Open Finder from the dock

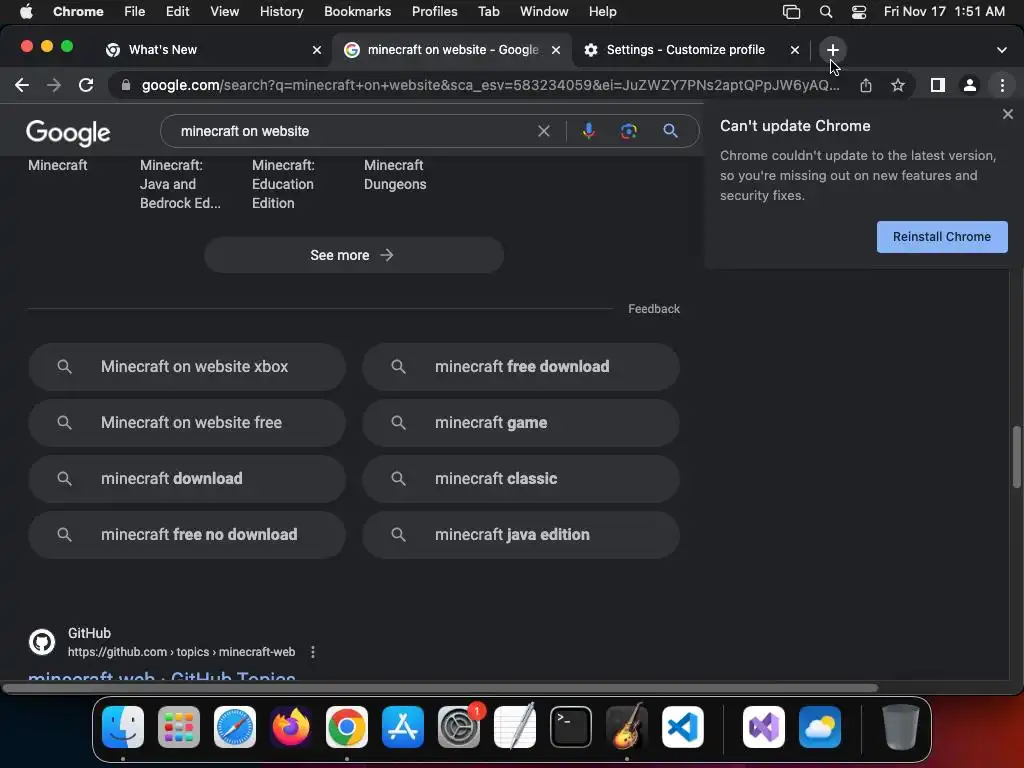point(123,727)
